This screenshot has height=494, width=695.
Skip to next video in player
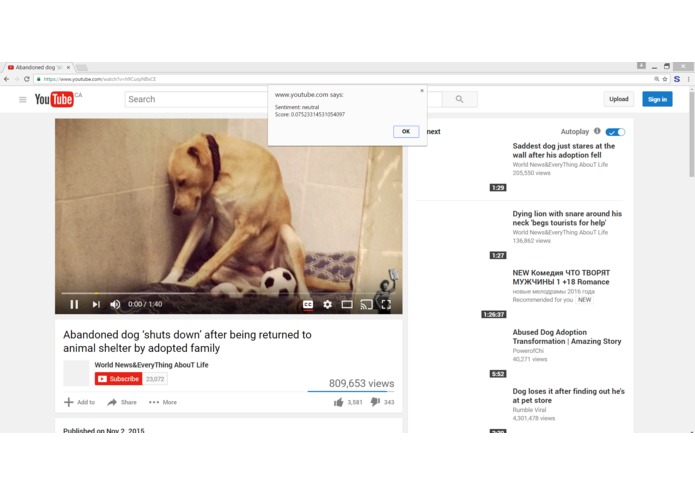tap(96, 304)
